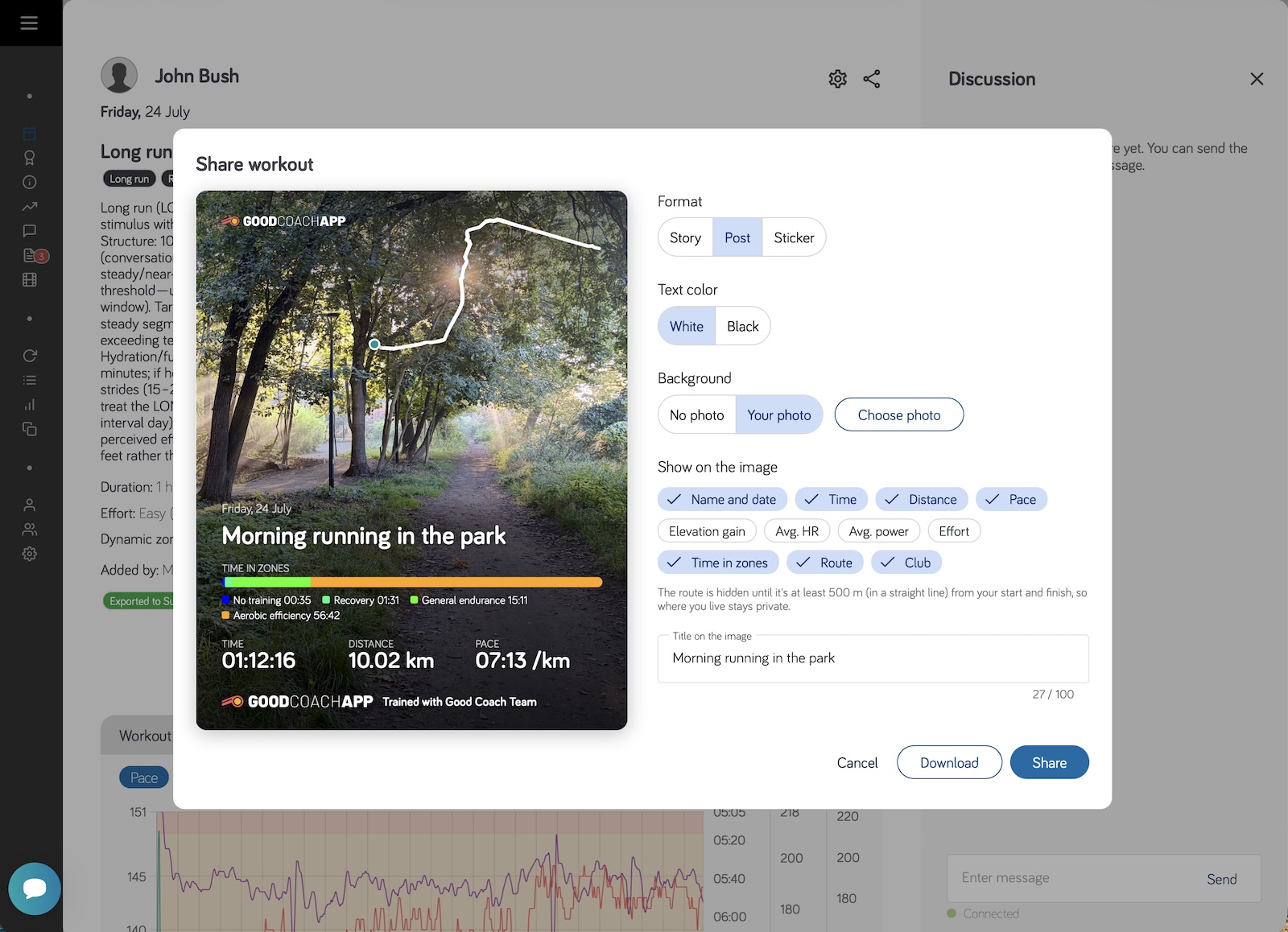Open the support chat bubble widget
Viewport: 1288px width, 932px height.
(35, 889)
